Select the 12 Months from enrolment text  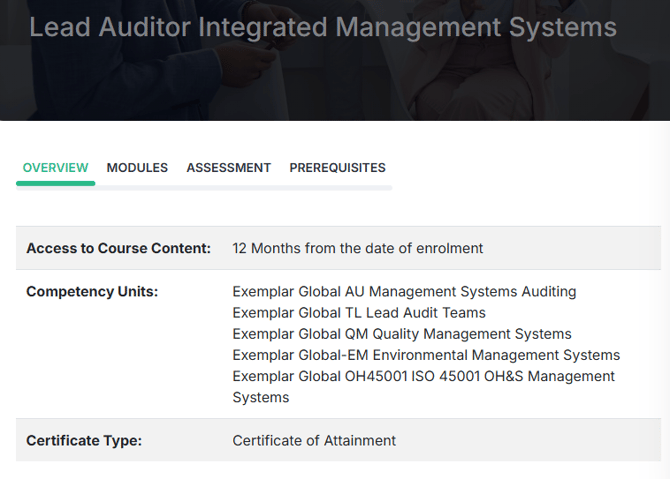point(358,248)
